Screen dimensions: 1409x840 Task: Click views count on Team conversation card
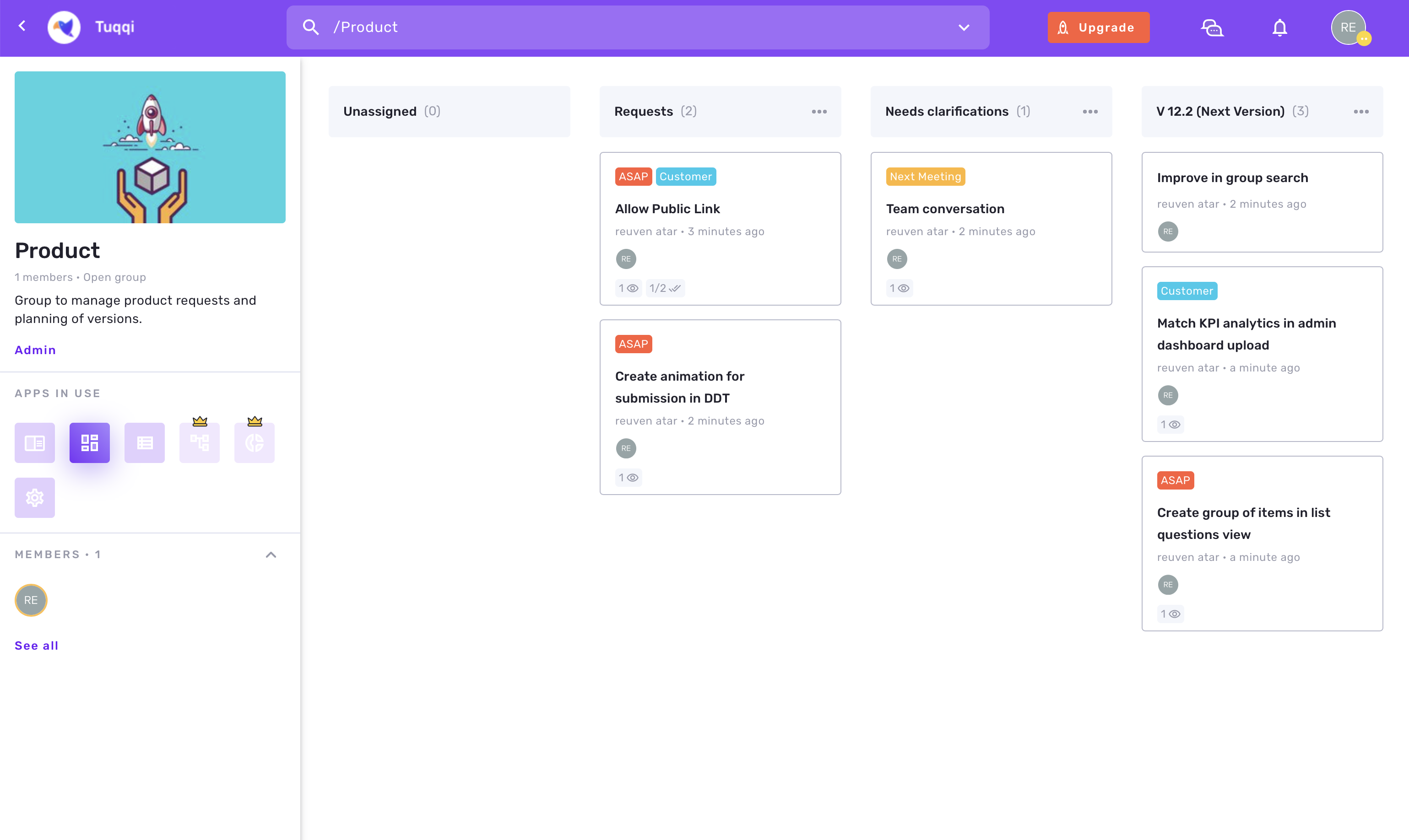900,288
